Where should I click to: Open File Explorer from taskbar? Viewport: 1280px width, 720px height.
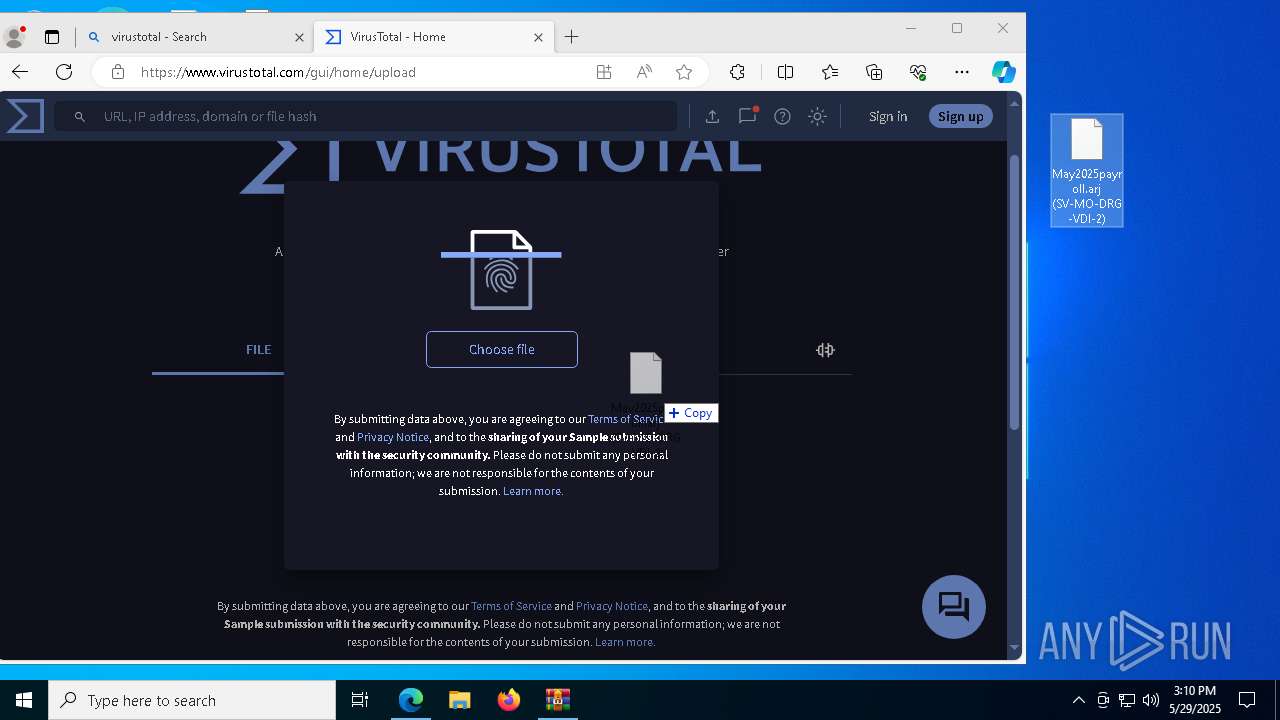pyautogui.click(x=459, y=700)
